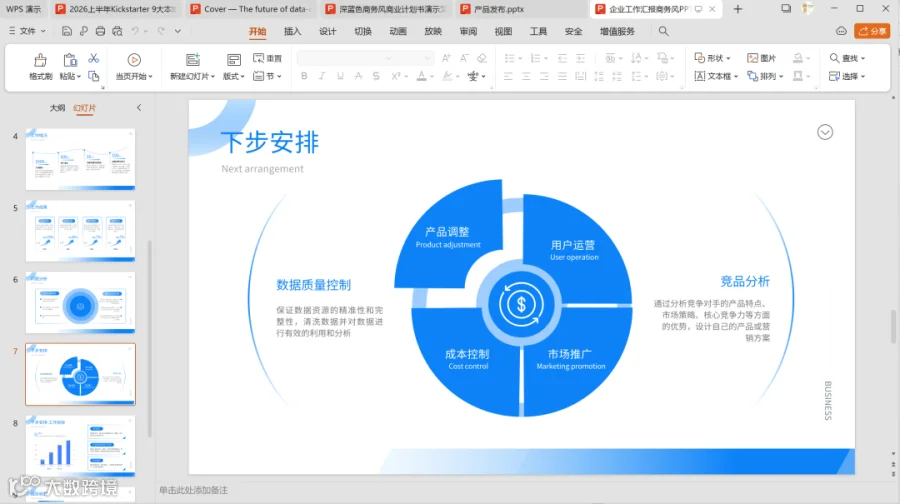Click the Print Preview icon
Viewport: 900px width, 504px height.
click(x=117, y=31)
